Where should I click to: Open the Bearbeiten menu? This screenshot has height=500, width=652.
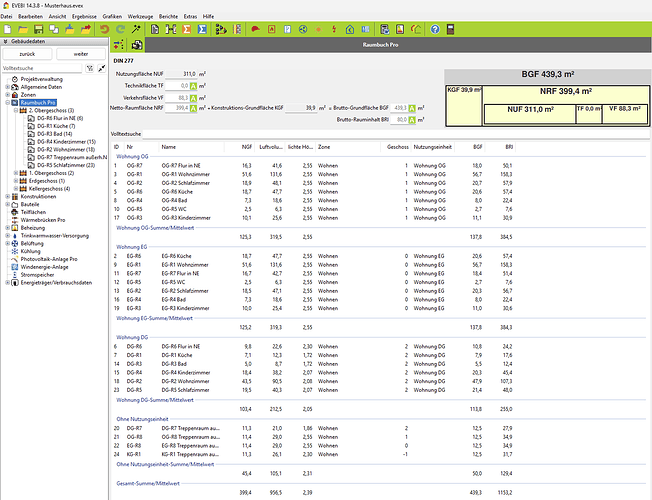(30, 17)
